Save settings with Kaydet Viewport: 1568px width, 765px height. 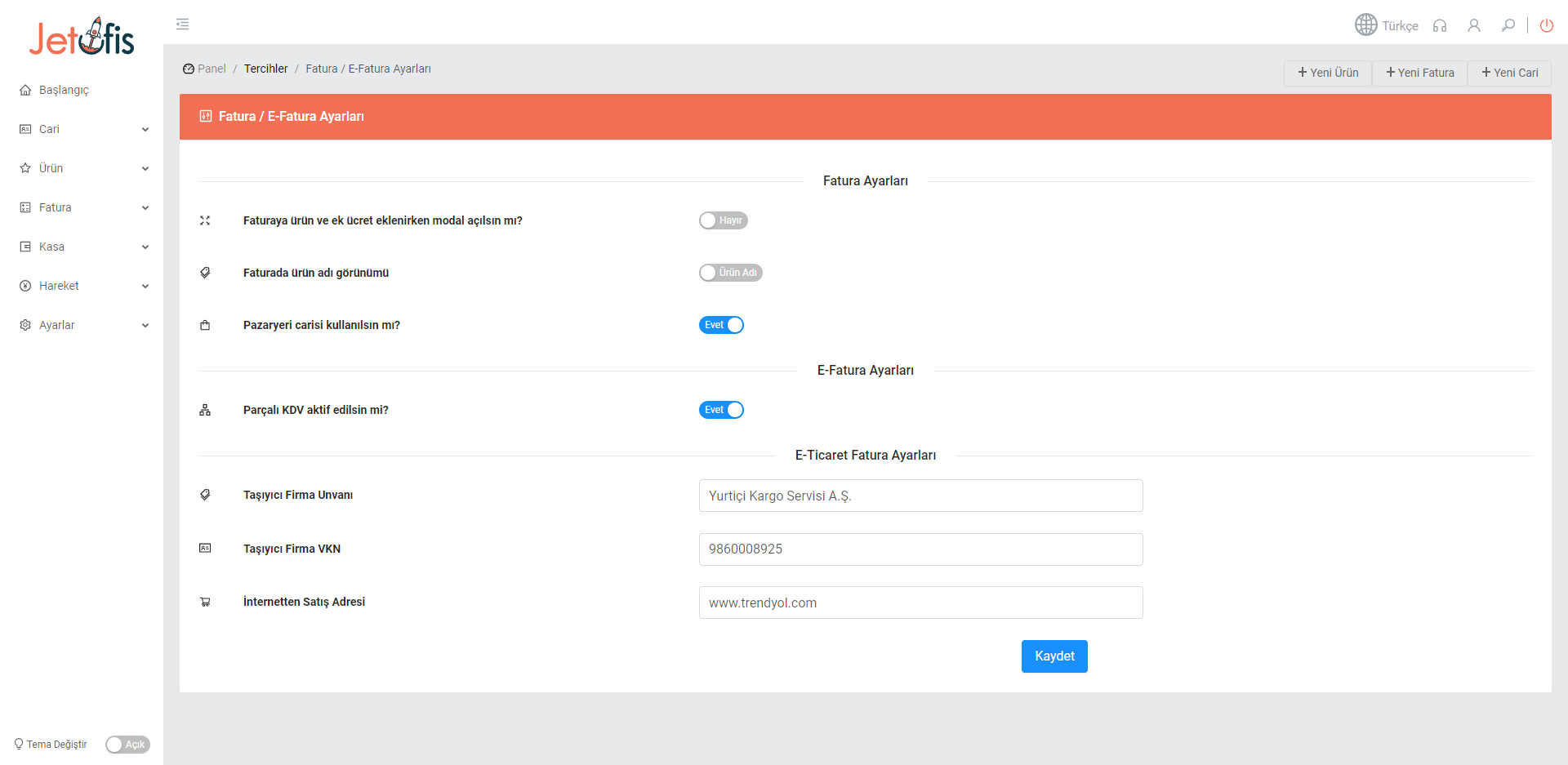coord(1054,656)
